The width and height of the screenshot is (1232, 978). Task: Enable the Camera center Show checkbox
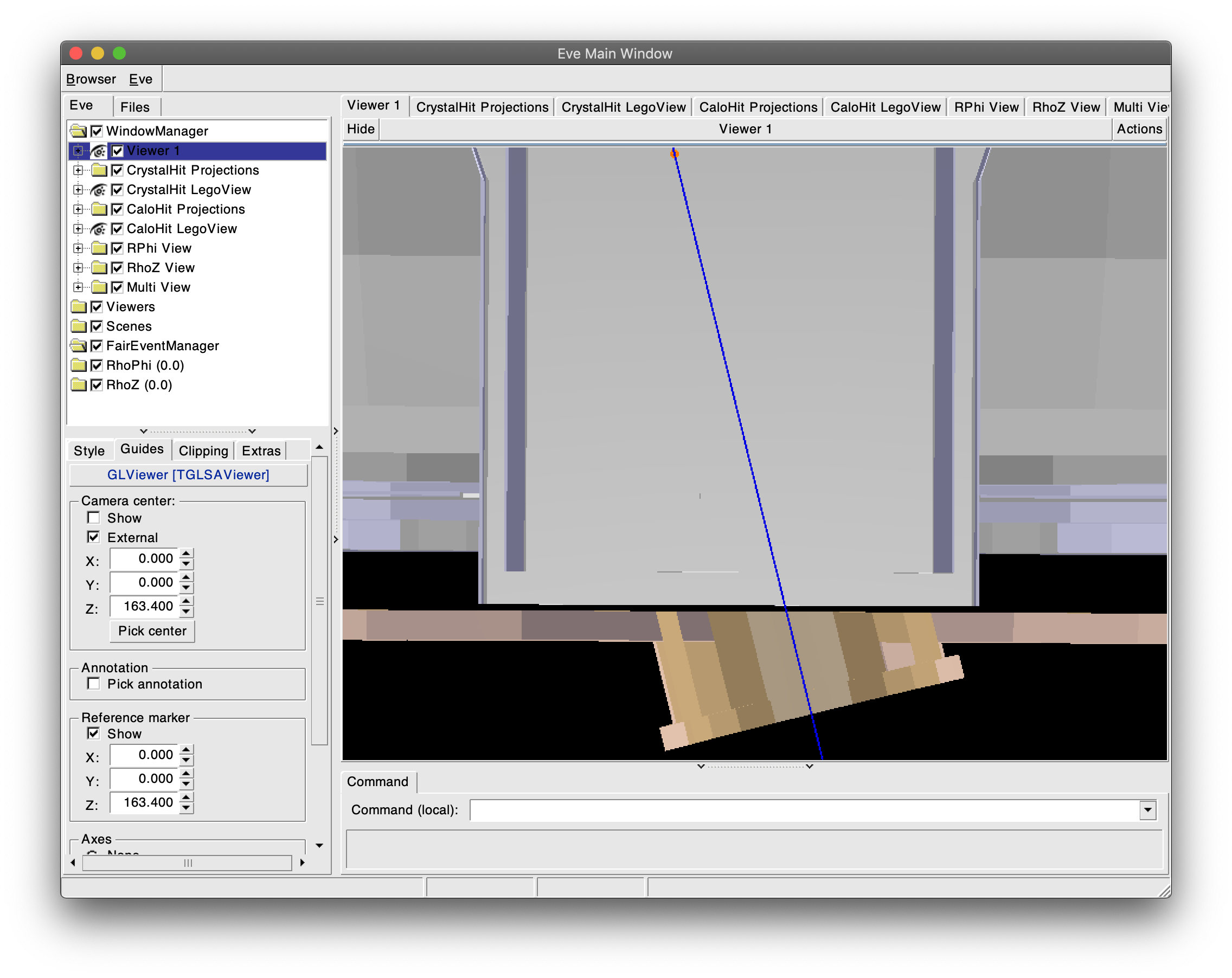click(x=94, y=518)
